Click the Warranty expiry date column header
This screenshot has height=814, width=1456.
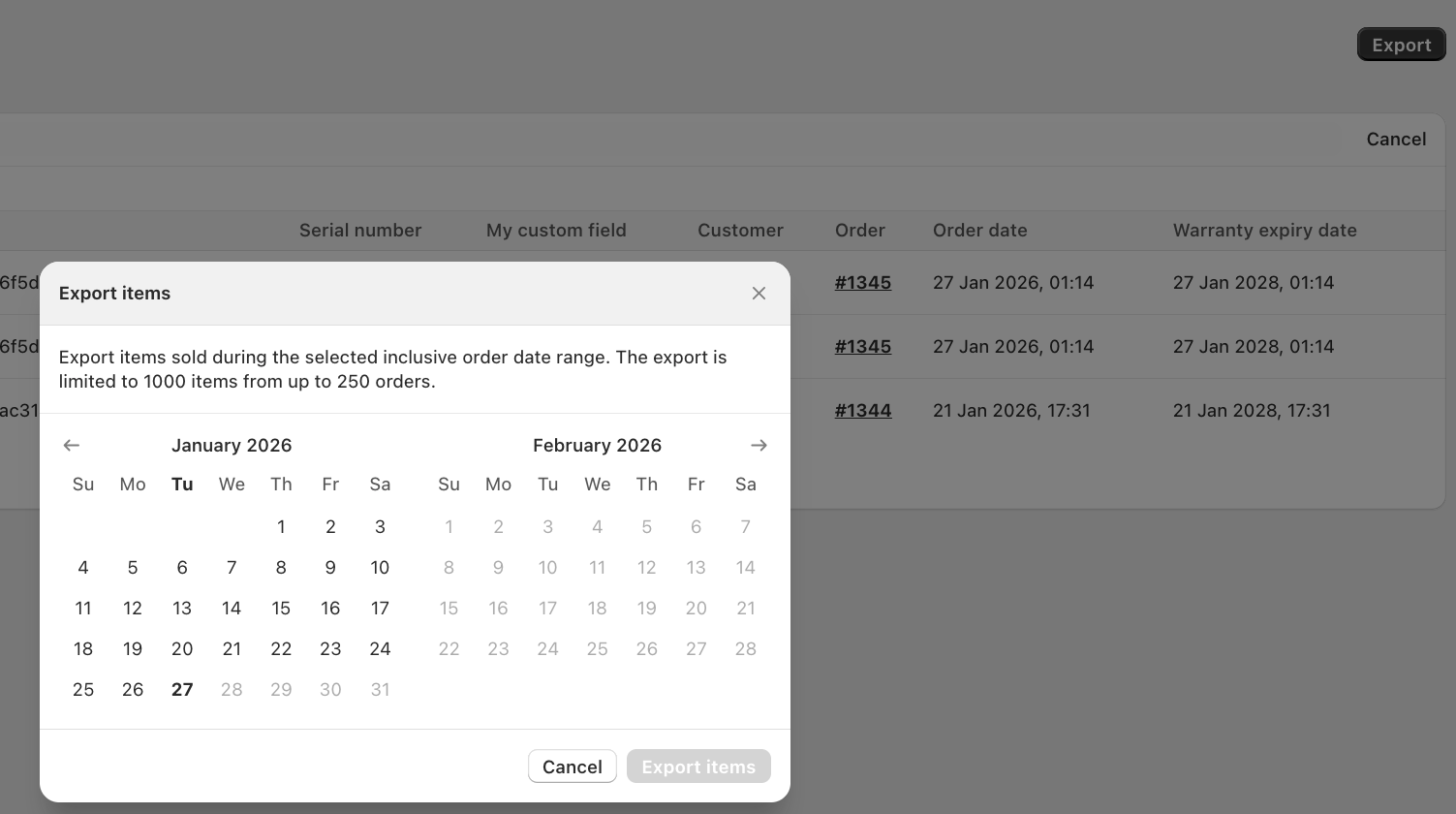click(1264, 231)
